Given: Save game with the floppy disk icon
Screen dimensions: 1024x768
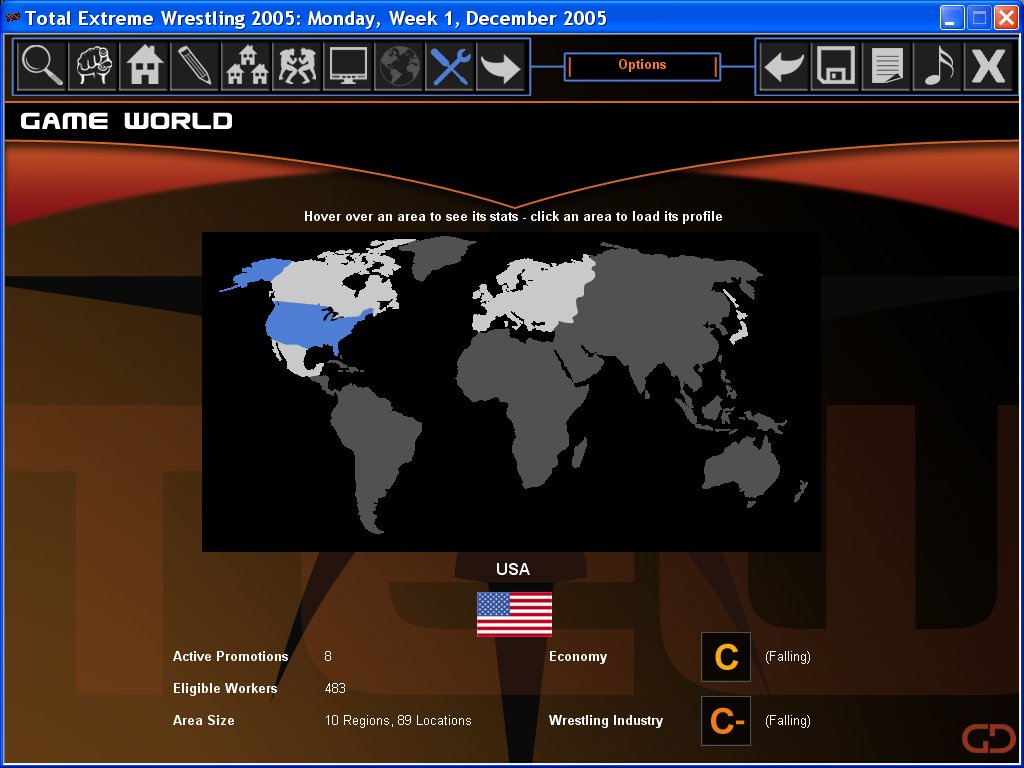Looking at the screenshot, I should (x=835, y=67).
